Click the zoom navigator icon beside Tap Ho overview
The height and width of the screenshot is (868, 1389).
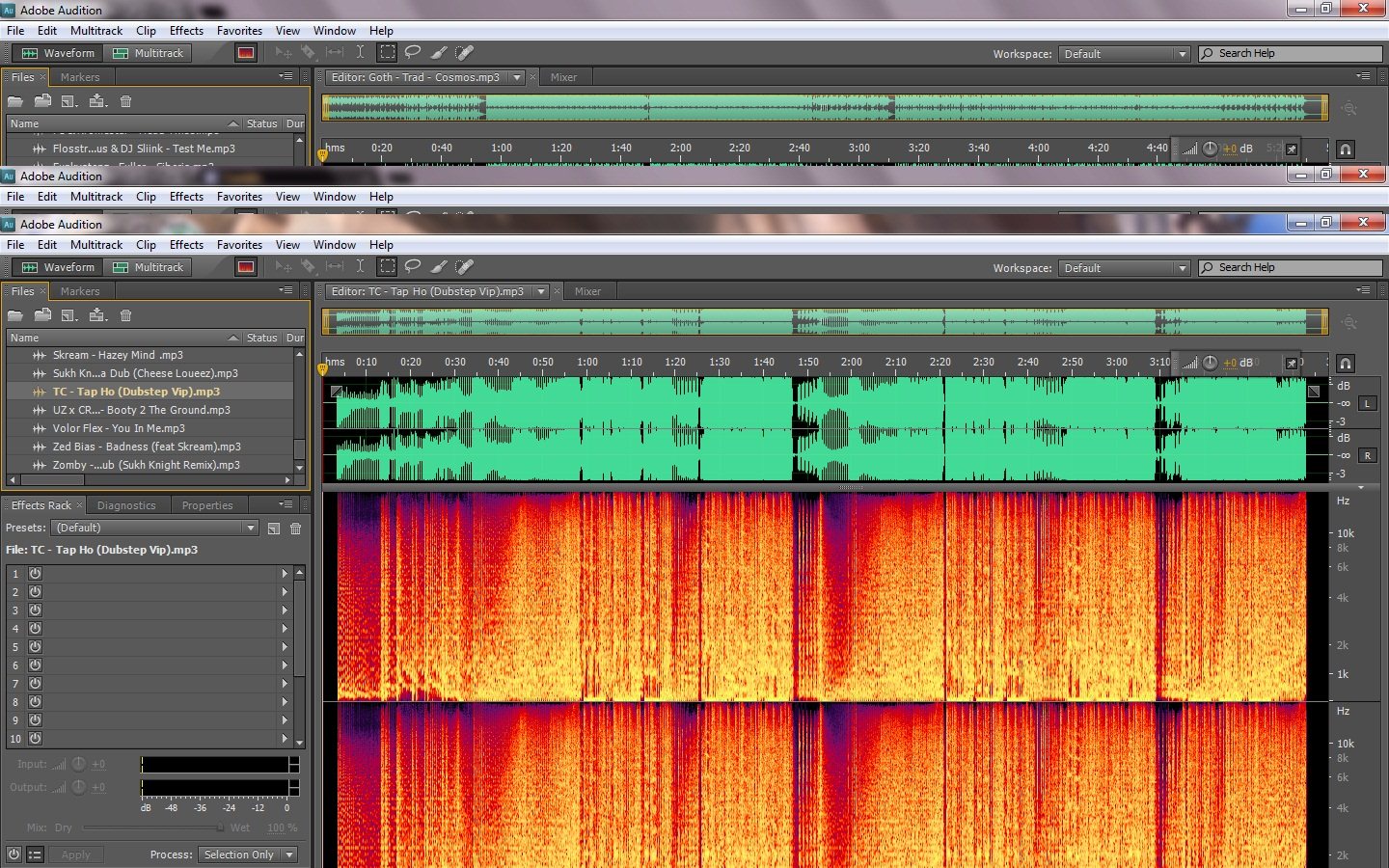coord(1349,323)
